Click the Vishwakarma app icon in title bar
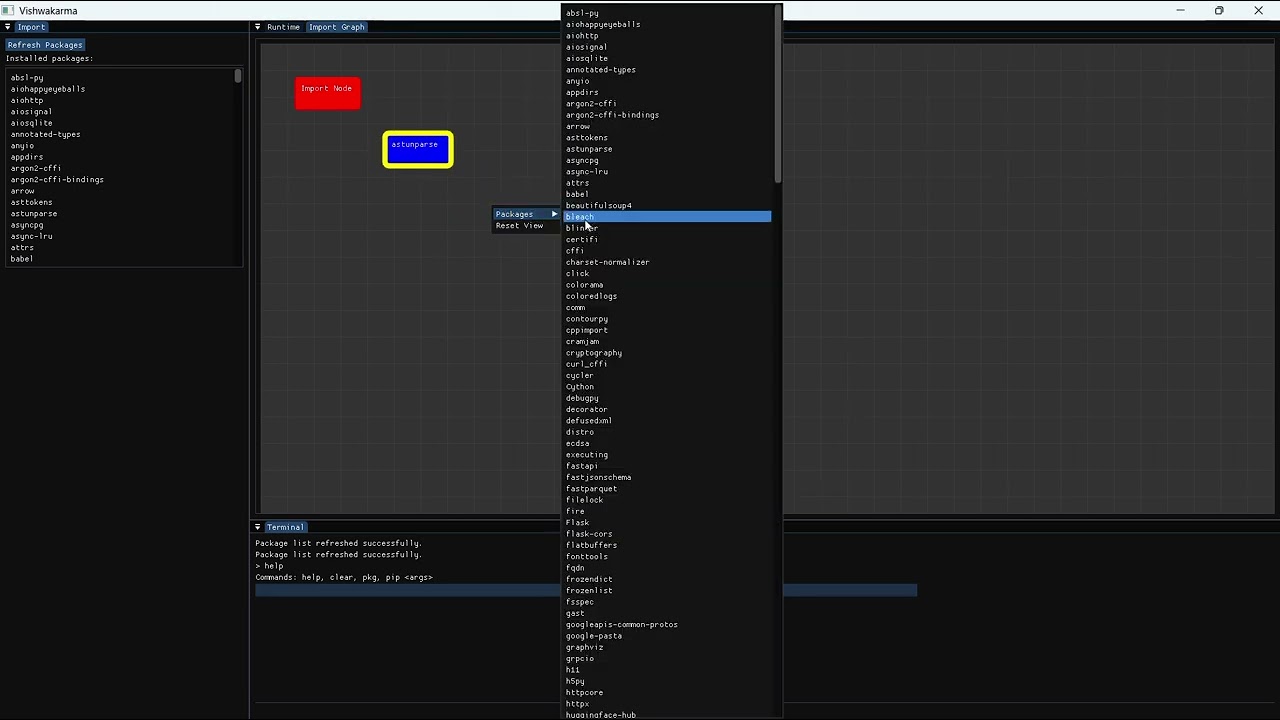This screenshot has height=720, width=1280. 8,10
